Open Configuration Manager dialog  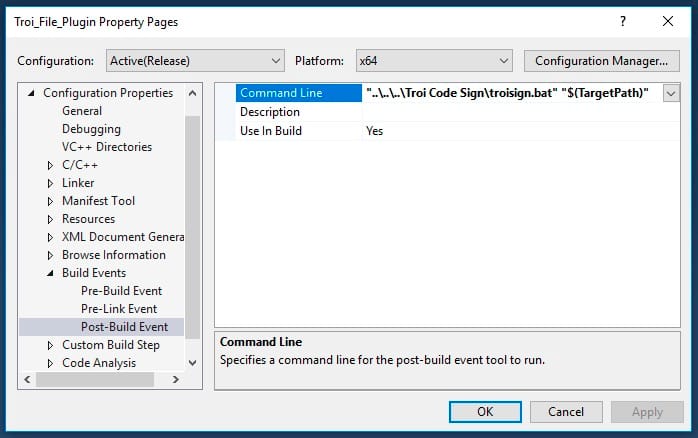[600, 60]
